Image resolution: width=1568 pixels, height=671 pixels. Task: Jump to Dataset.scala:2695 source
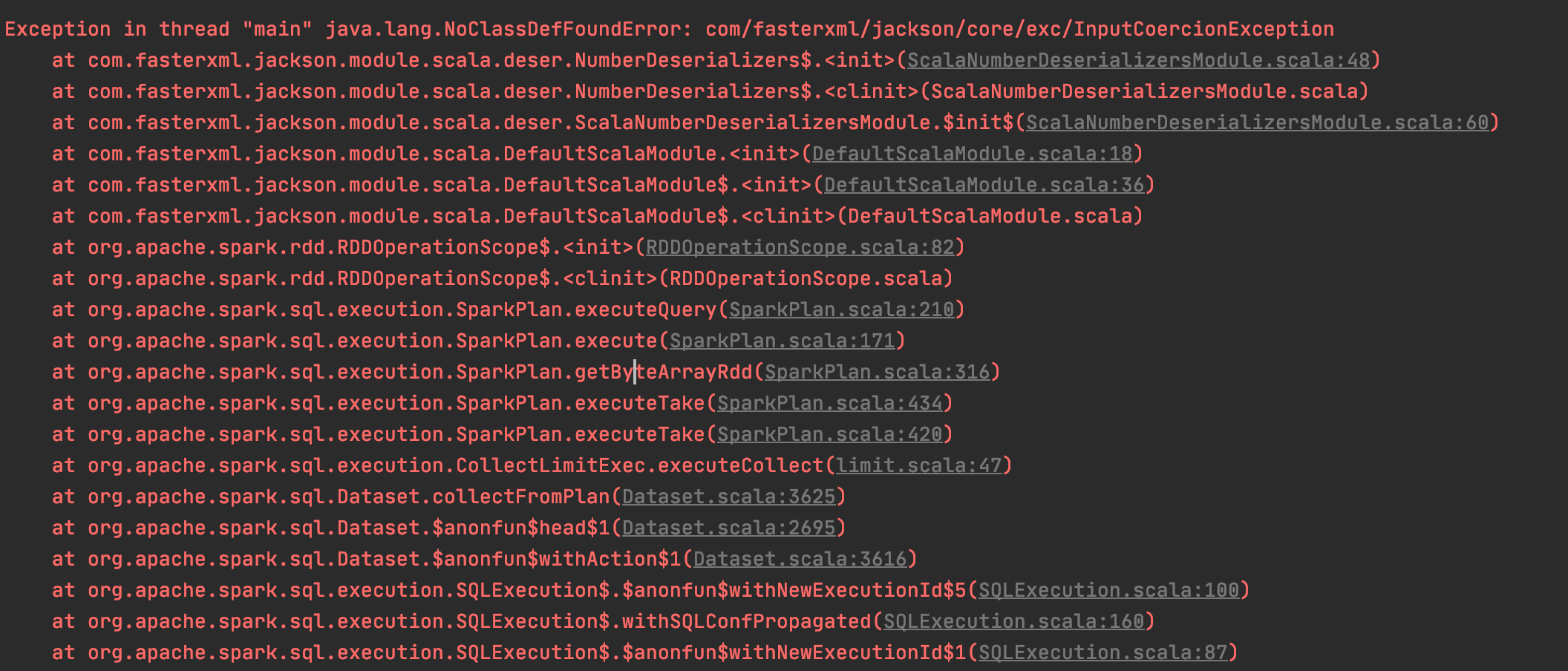point(728,528)
